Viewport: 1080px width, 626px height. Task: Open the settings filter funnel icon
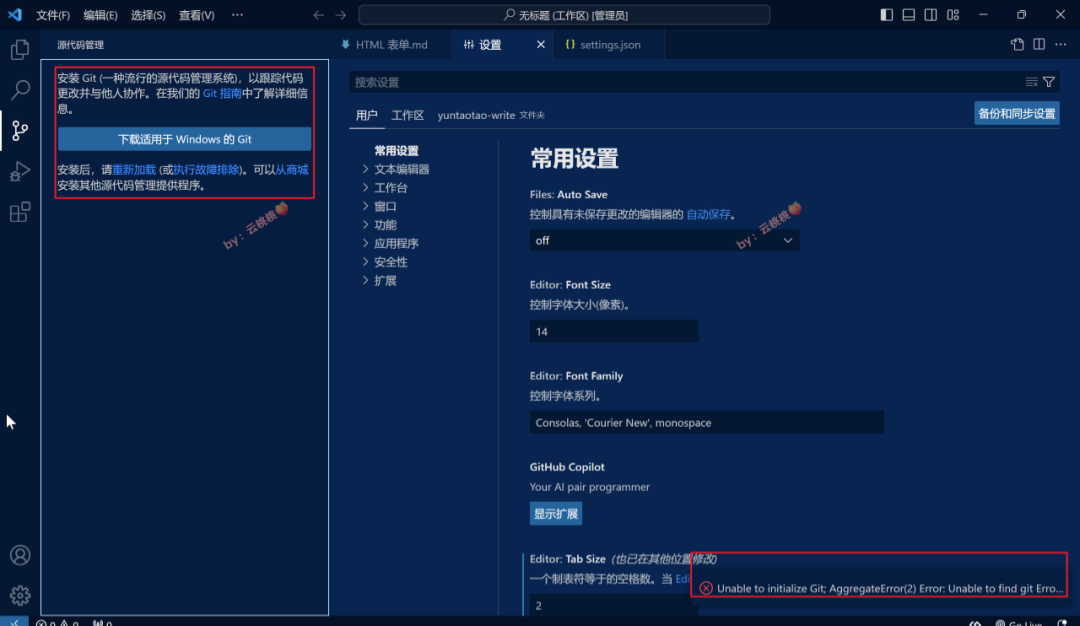click(x=1049, y=82)
